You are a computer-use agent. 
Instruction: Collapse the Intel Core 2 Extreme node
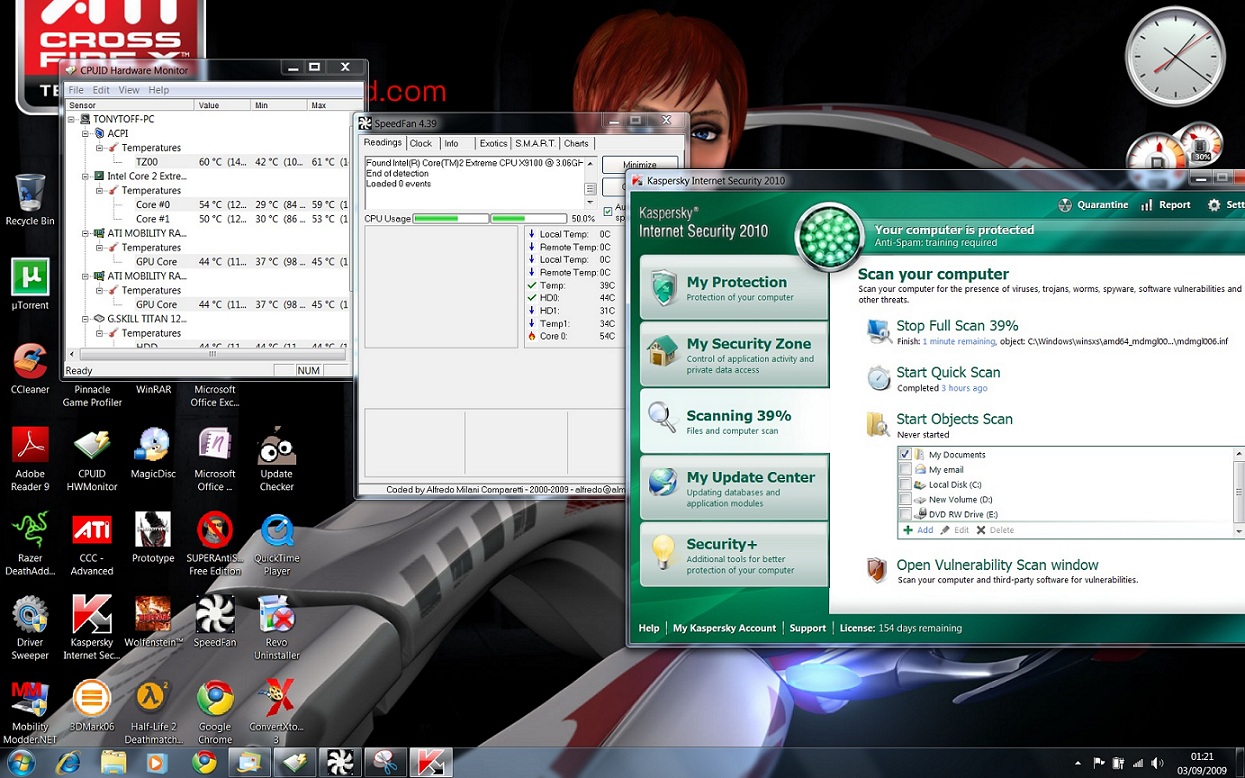pos(86,176)
